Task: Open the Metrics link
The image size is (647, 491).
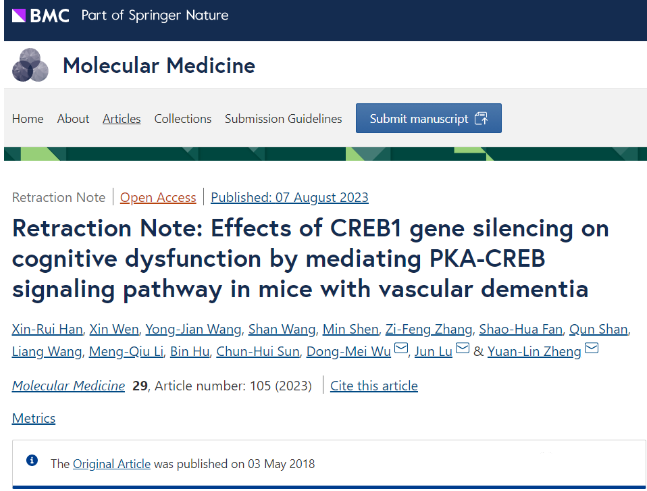Action: [x=33, y=418]
